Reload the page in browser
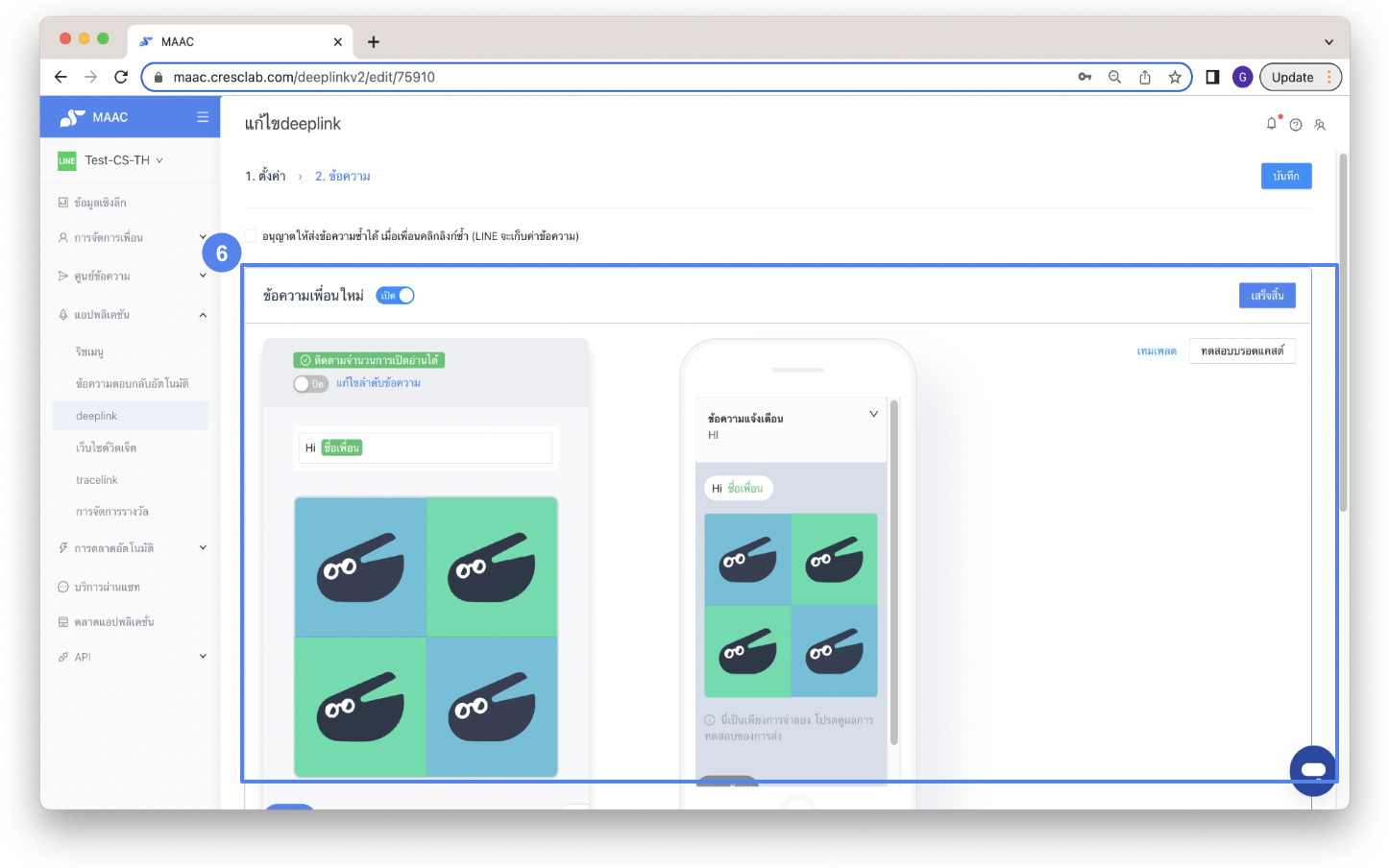 (x=121, y=77)
